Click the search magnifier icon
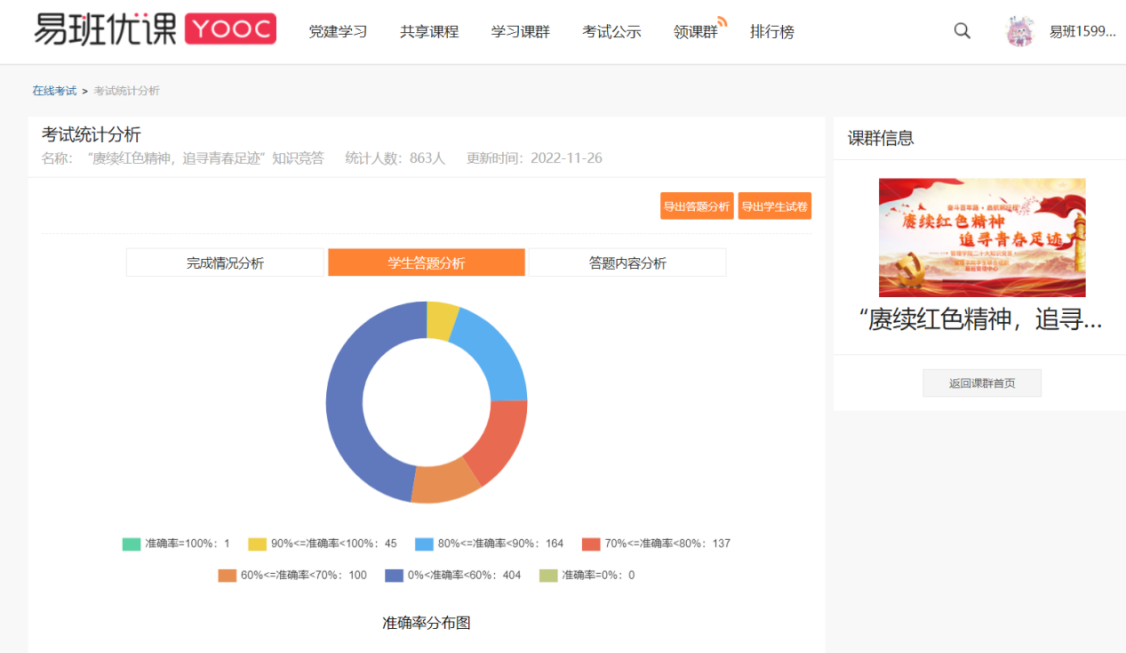 click(962, 31)
